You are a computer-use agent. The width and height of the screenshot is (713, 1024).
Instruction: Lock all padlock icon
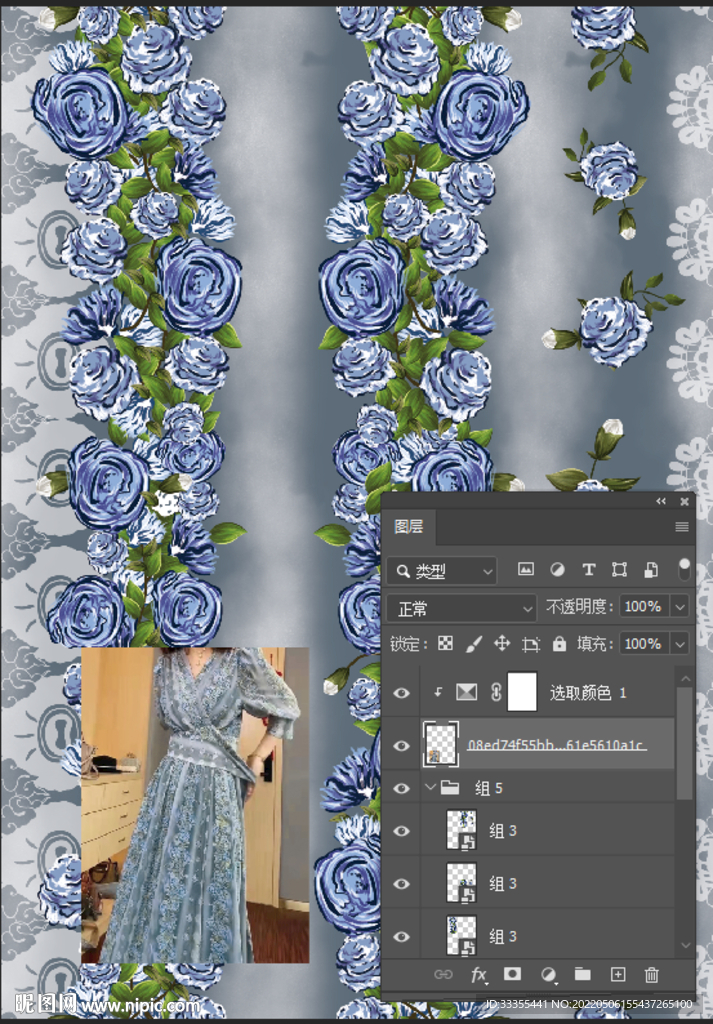[559, 645]
